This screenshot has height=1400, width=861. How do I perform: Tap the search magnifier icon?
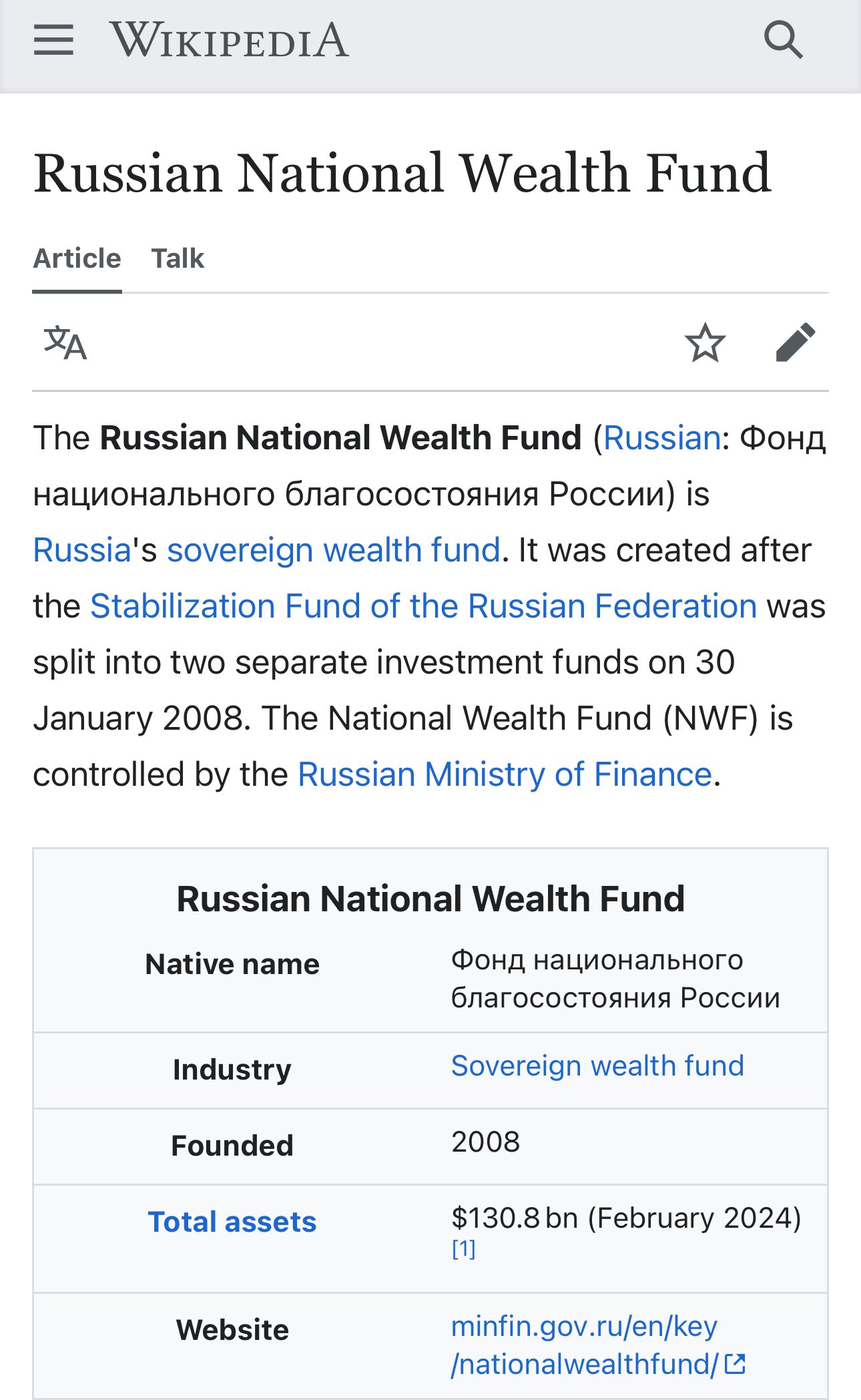point(783,40)
